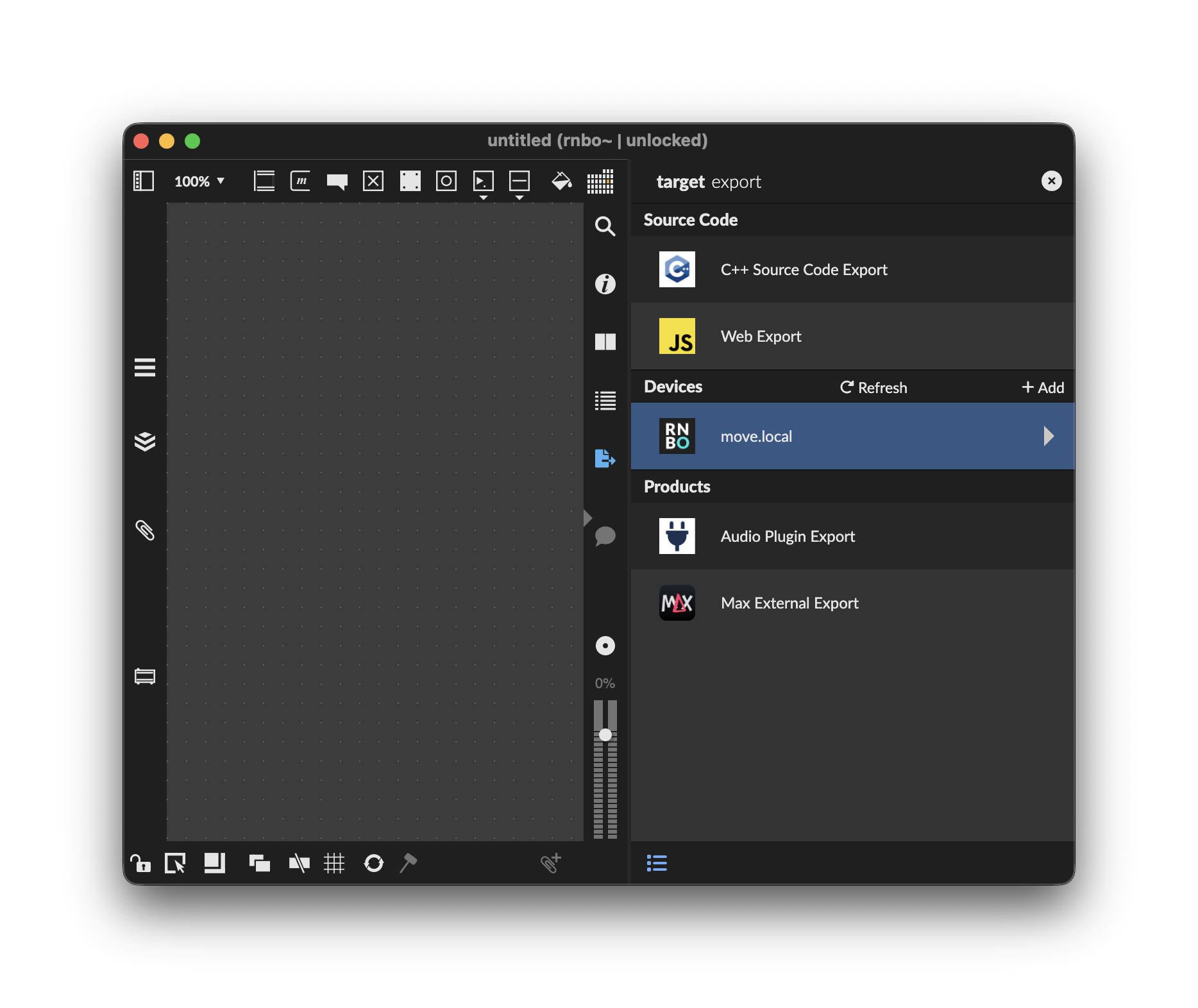The image size is (1198, 1008).
Task: Open the 100% zoom dropdown
Action: pos(199,181)
